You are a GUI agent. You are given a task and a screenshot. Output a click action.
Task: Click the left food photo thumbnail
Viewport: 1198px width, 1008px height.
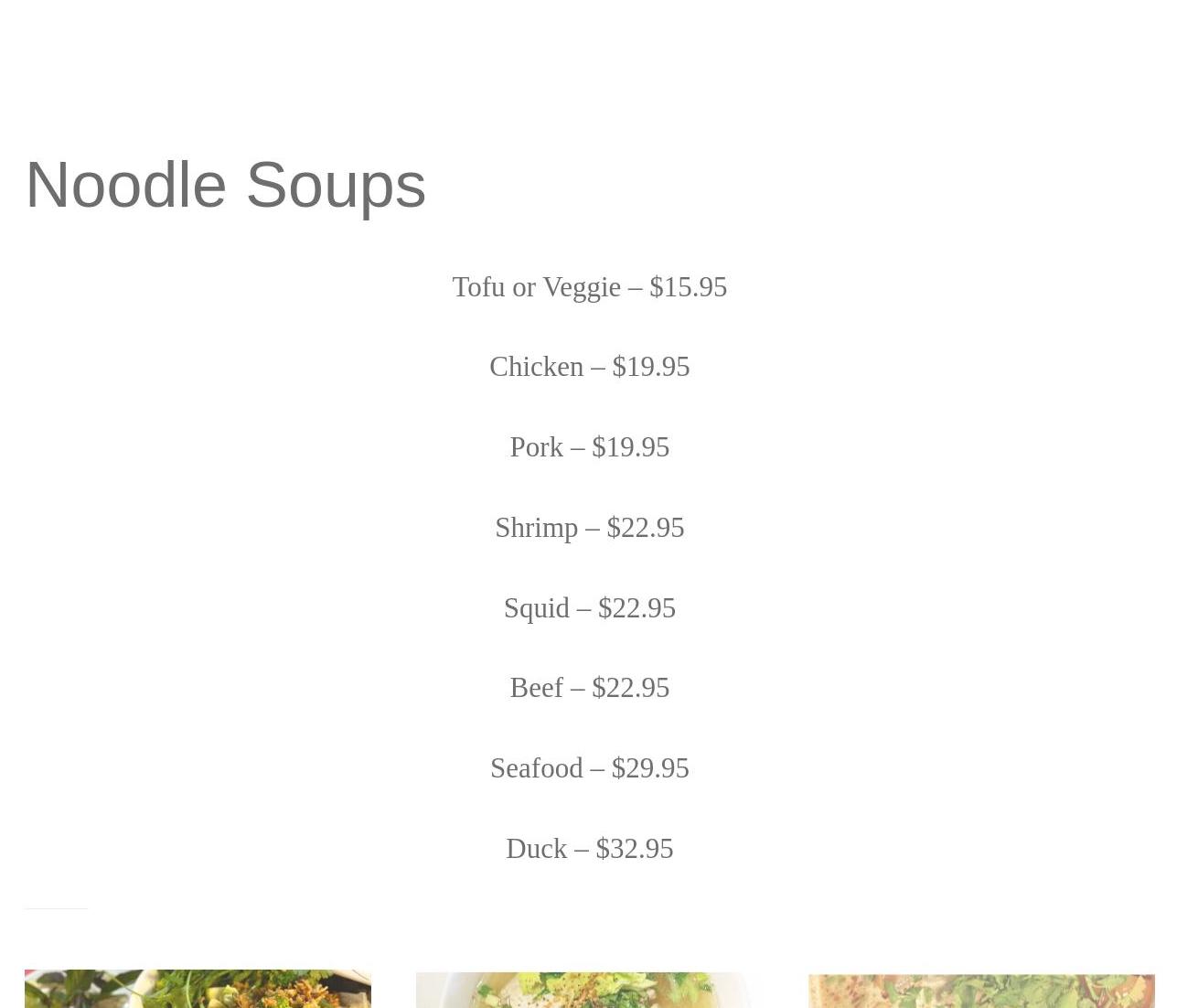(198, 989)
